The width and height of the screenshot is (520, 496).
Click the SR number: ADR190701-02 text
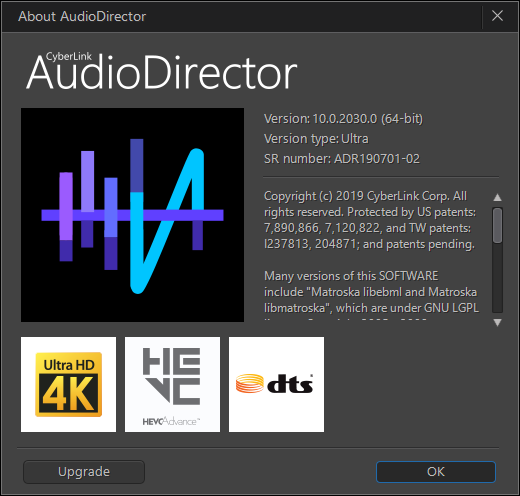[342, 159]
